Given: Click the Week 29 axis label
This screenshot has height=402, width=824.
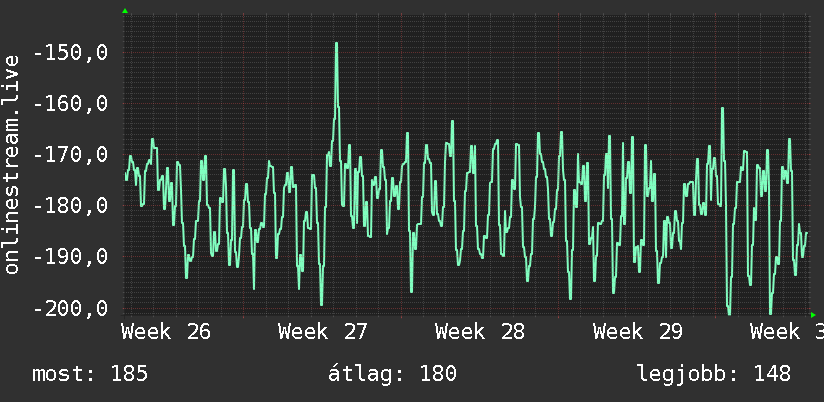Looking at the screenshot, I should pyautogui.click(x=637, y=332).
